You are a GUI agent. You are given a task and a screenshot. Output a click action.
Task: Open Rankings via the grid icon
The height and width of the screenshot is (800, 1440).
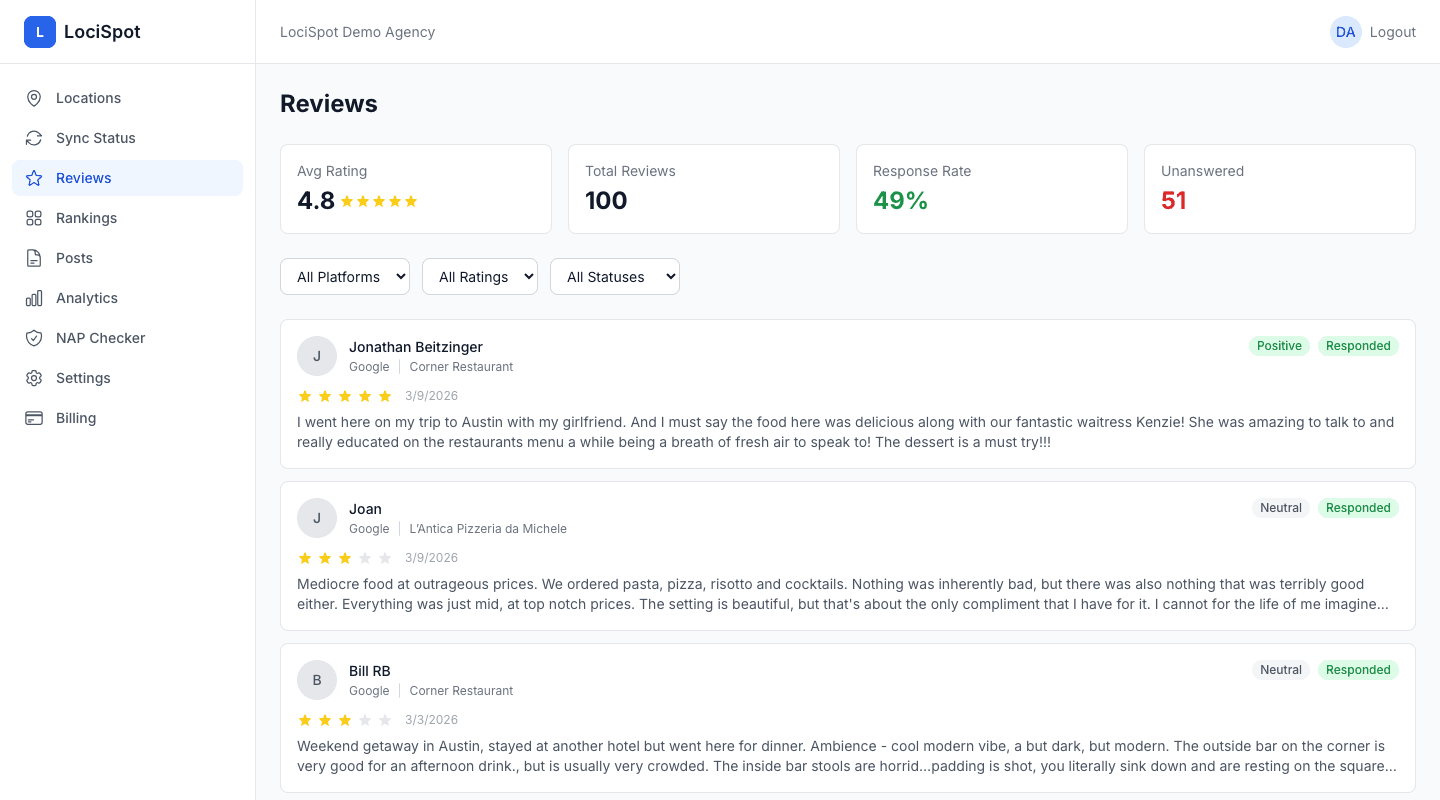33,218
